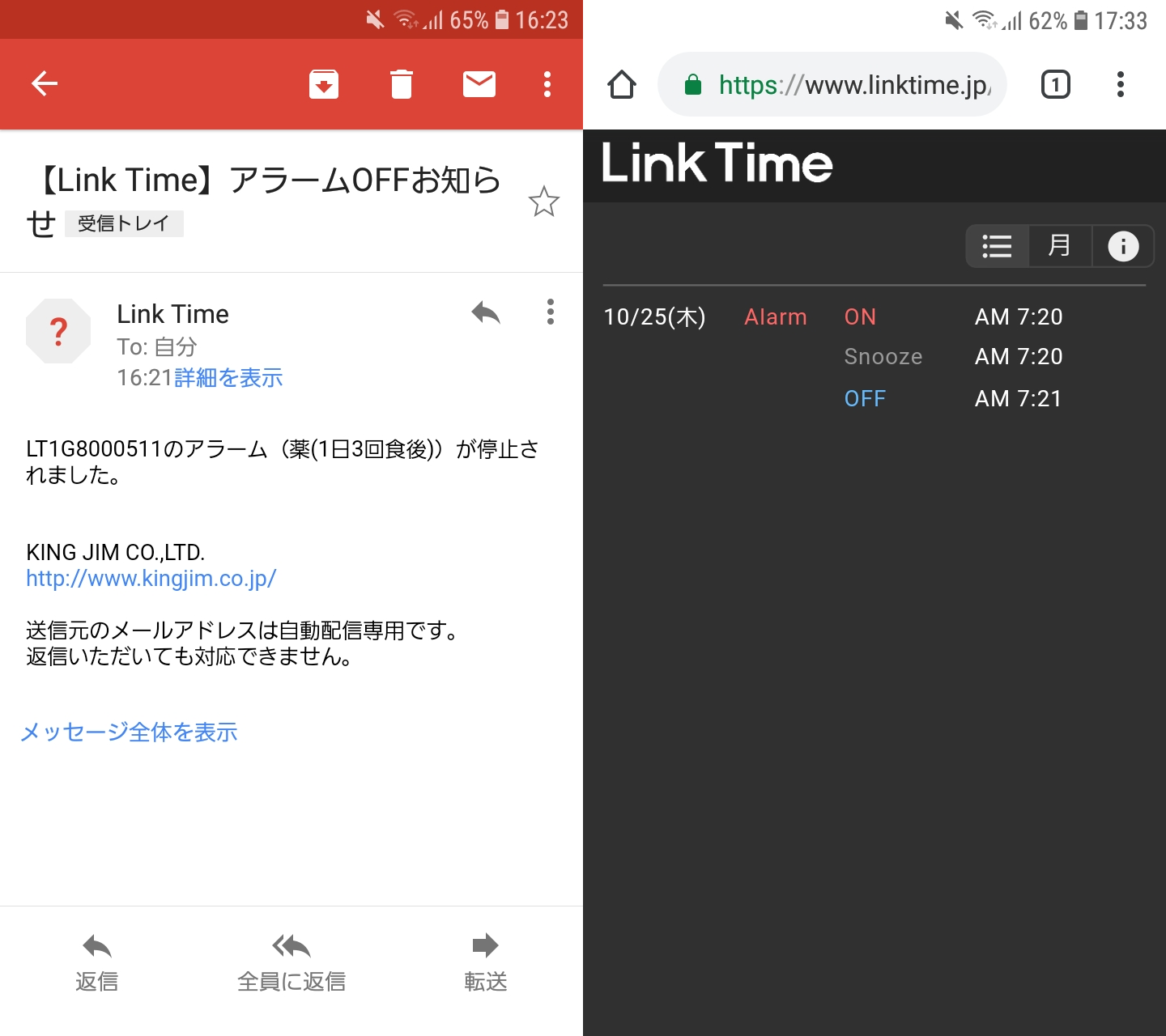
Task: Tap the reply arrow beside sender name
Action: 486,312
